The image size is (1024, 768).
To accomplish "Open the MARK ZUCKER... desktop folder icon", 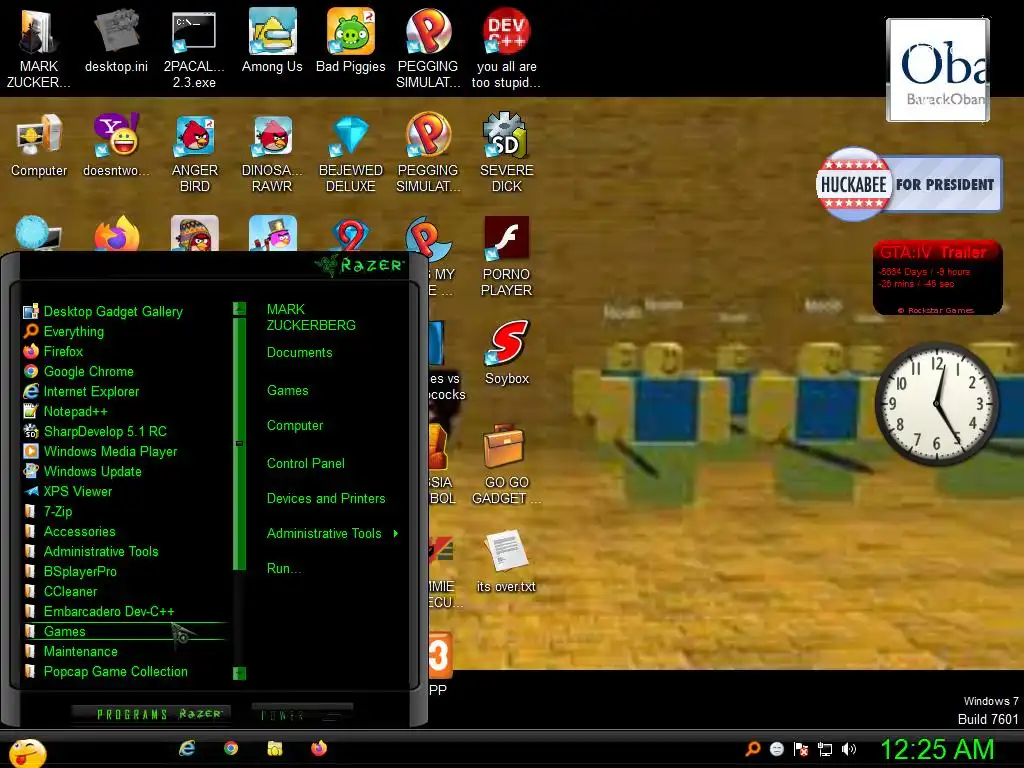I will coord(38,47).
